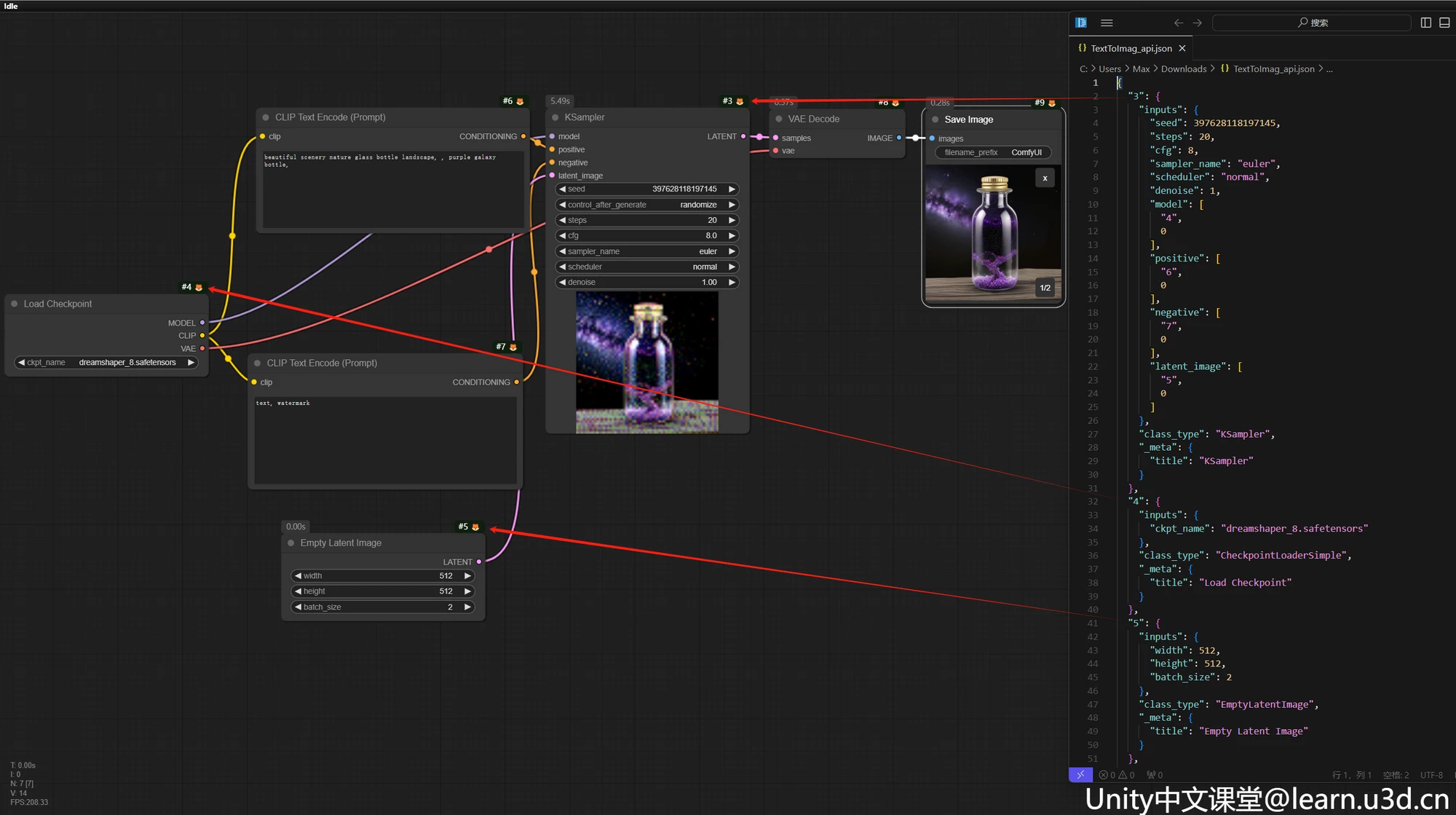
Task: Close the Save Image preview with x
Action: pyautogui.click(x=1045, y=178)
